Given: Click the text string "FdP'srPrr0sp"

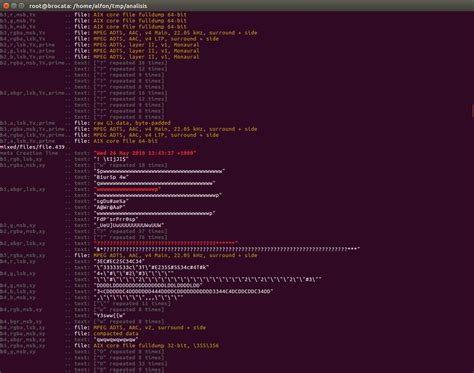Looking at the screenshot, I should (x=116, y=219).
